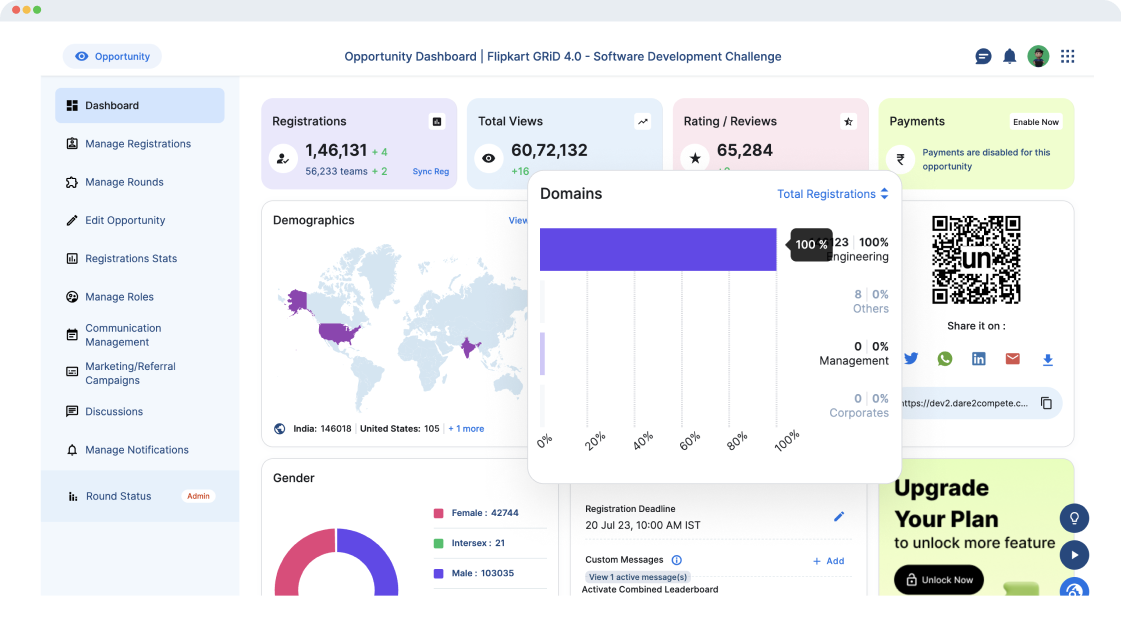Copy the share link icon
1122x626 pixels.
click(1046, 403)
